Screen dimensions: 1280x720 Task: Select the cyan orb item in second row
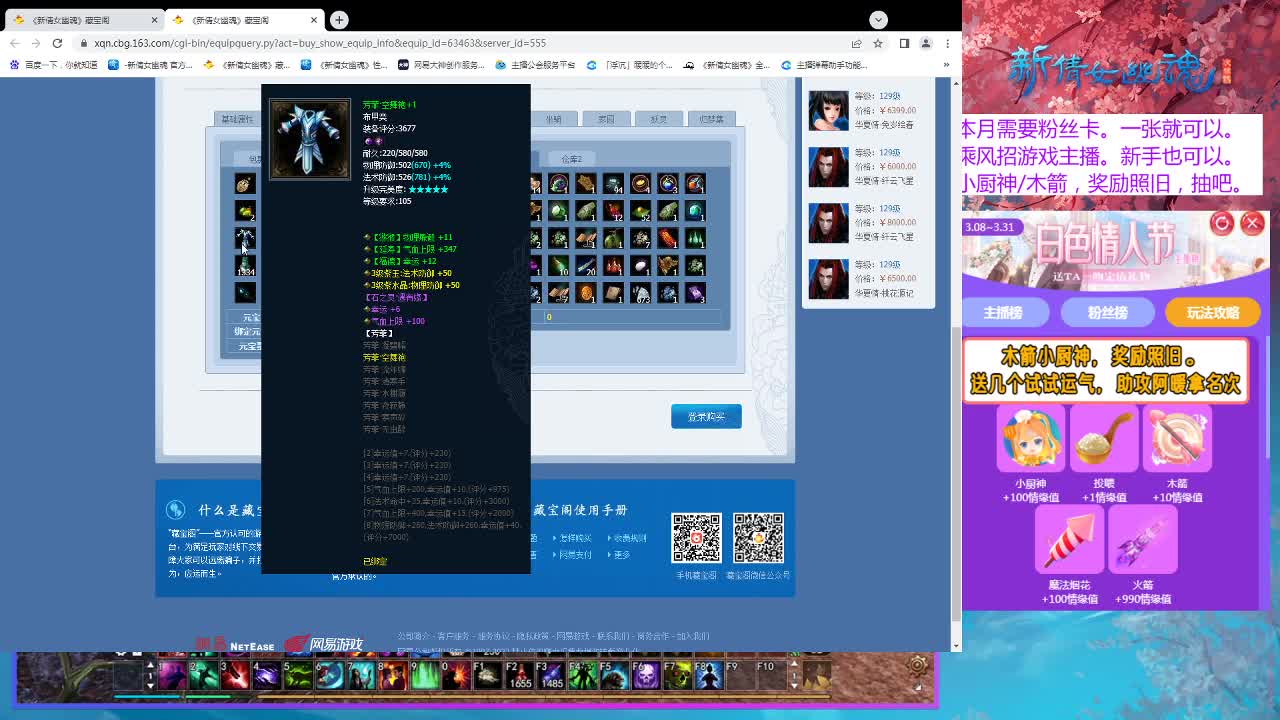tap(695, 211)
